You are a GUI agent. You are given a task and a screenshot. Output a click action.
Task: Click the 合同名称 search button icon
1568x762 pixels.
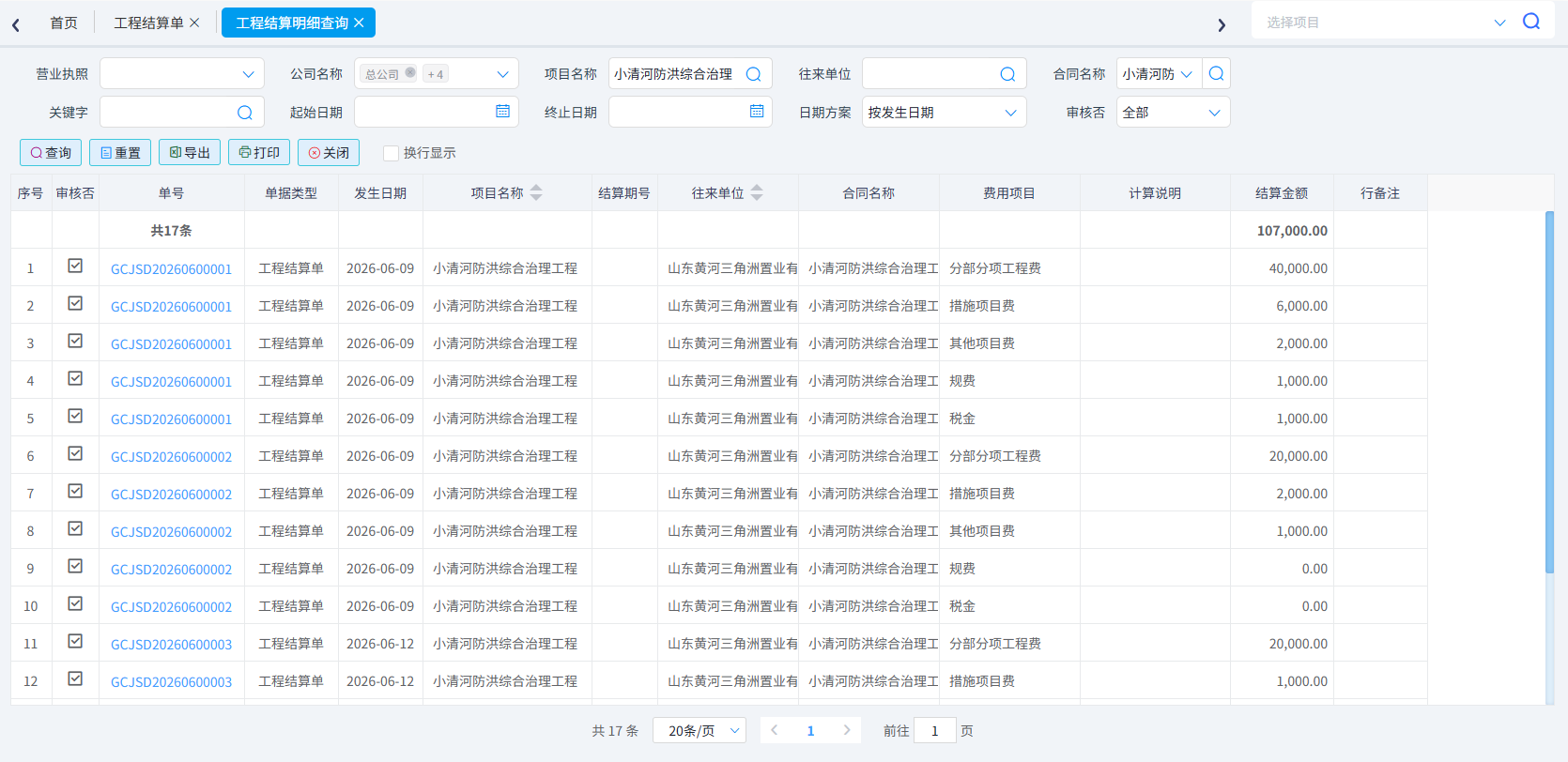1216,74
